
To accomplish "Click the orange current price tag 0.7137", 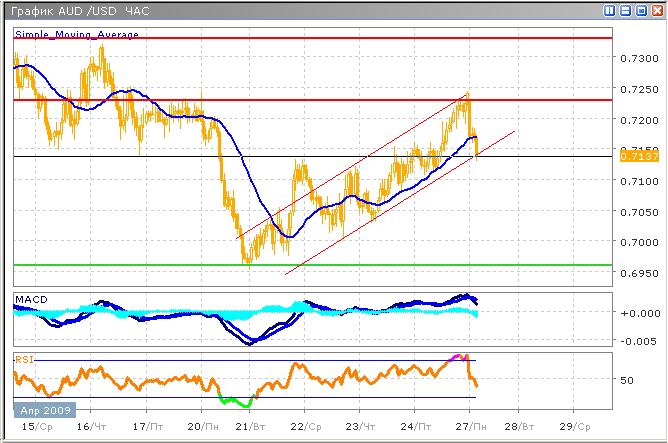I will [634, 156].
